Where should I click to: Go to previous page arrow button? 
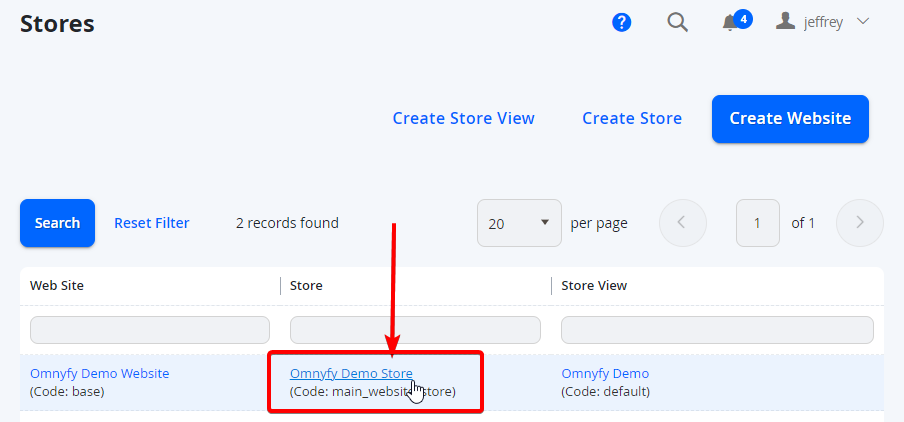[683, 223]
